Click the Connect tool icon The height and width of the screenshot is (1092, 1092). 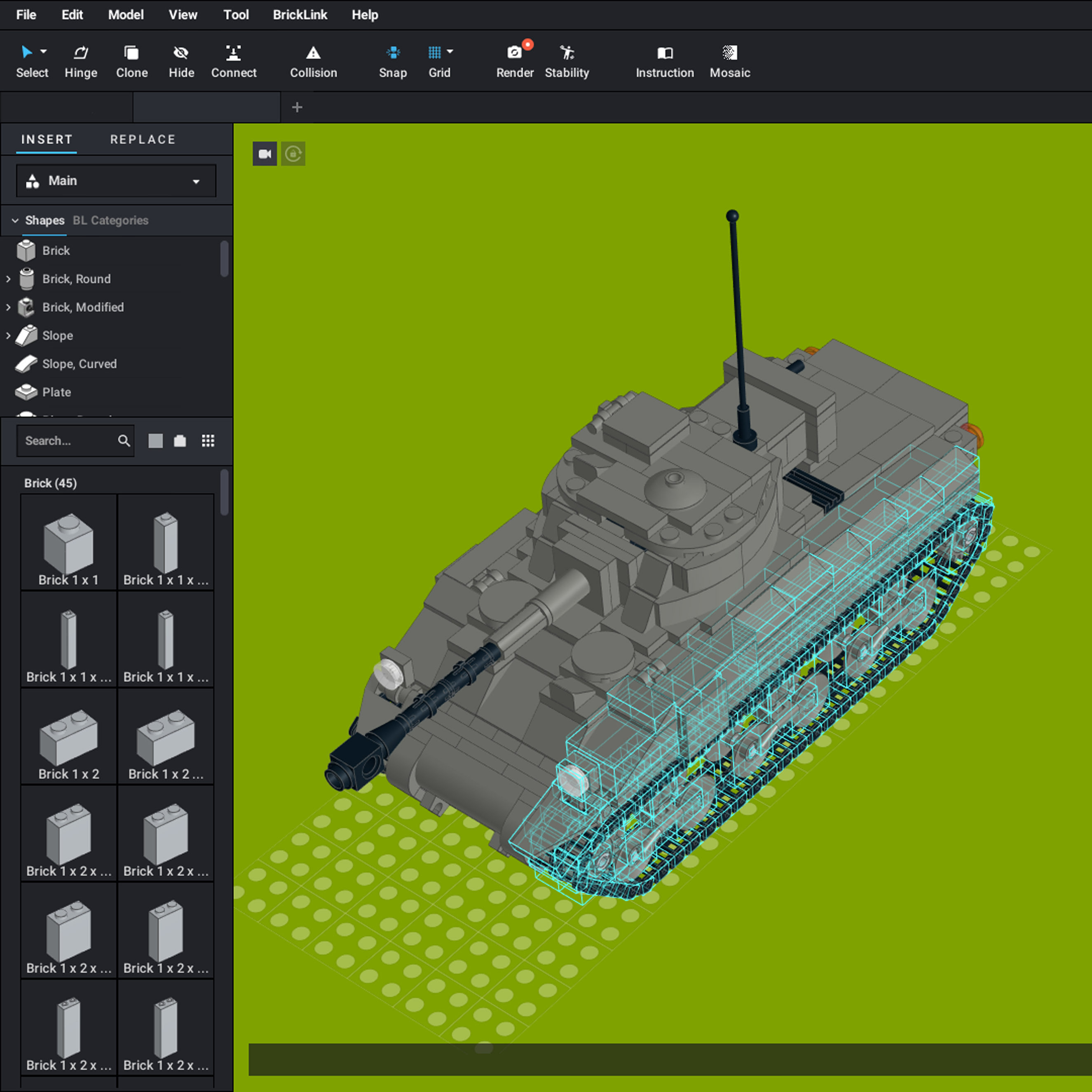pos(233,53)
